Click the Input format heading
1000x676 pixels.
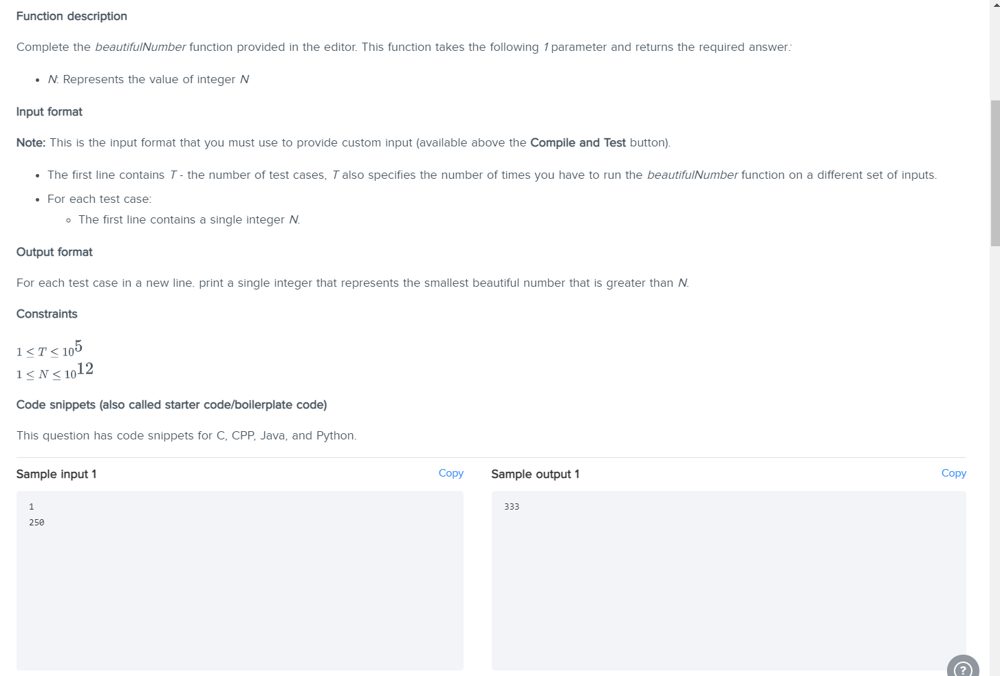tap(49, 112)
